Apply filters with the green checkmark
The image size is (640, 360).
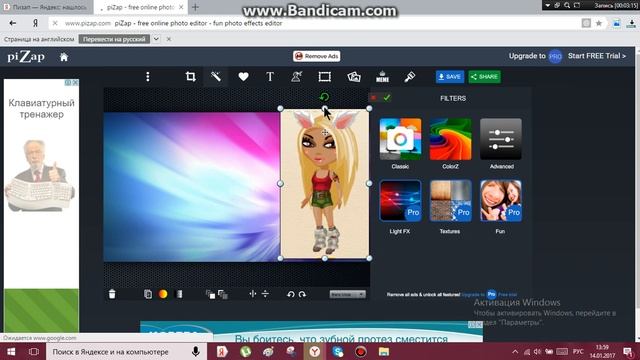click(x=387, y=98)
